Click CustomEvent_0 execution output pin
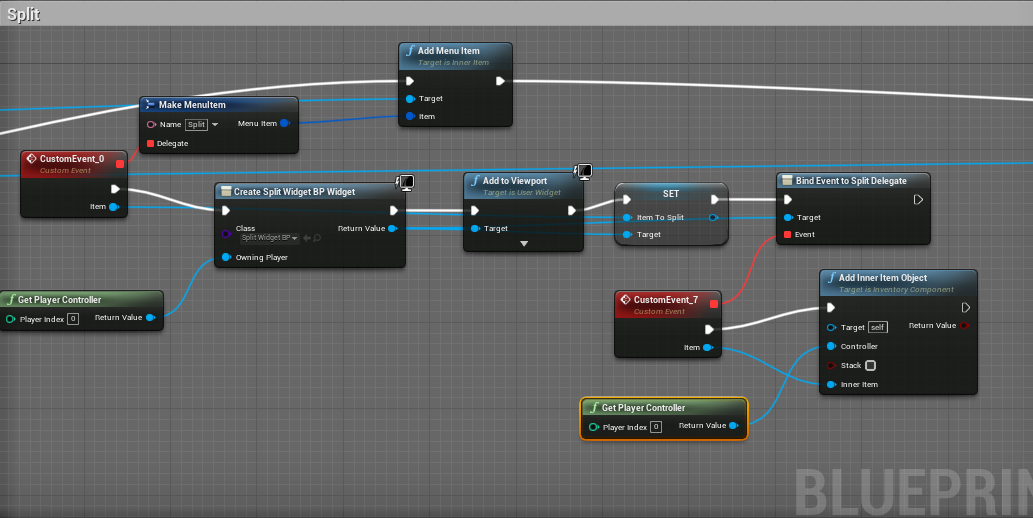Image resolution: width=1033 pixels, height=518 pixels. tap(115, 189)
